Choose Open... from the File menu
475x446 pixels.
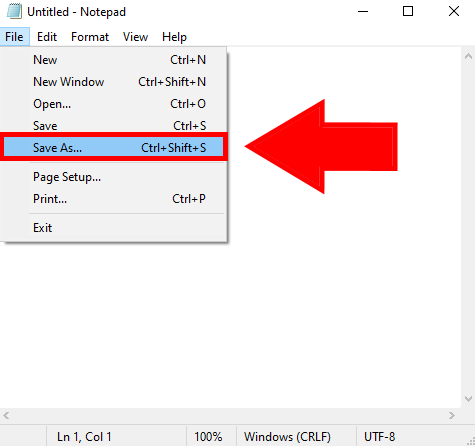point(113,104)
